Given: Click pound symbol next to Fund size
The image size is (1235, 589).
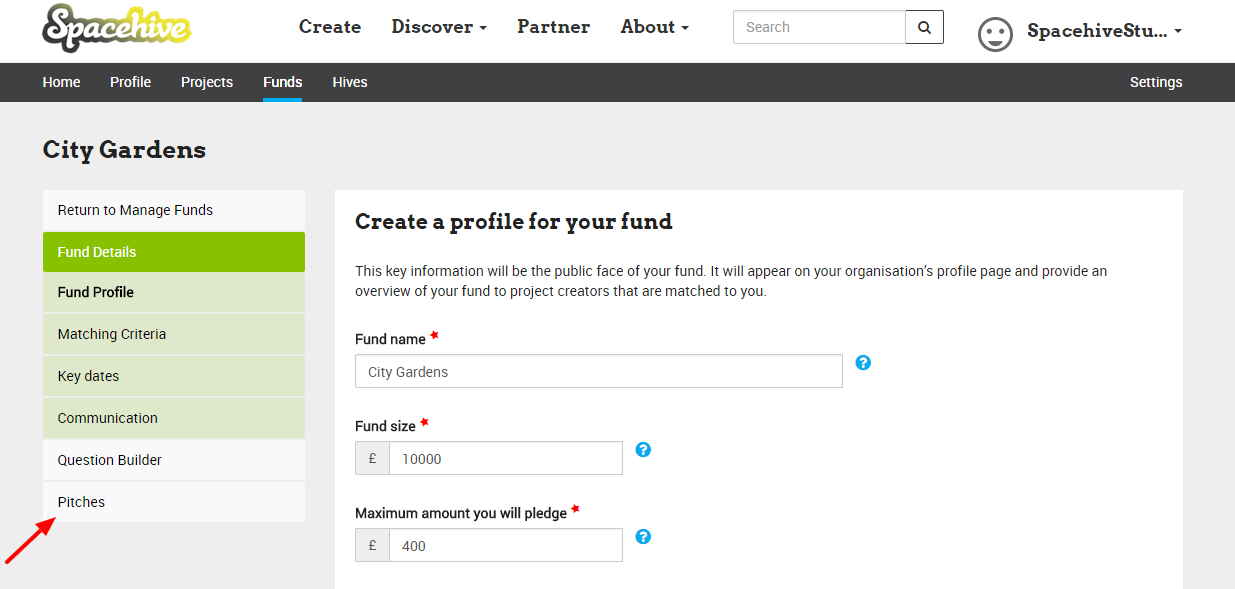Looking at the screenshot, I should click(x=372, y=458).
